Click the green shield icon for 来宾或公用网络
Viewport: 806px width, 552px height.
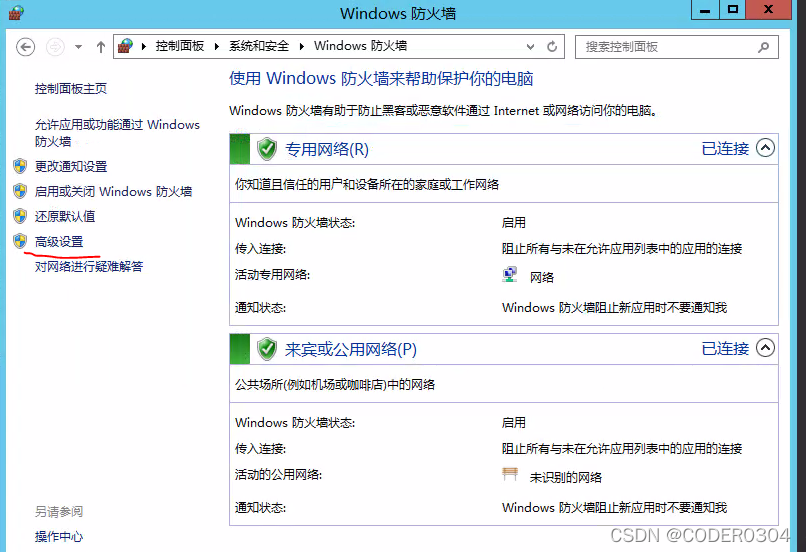(267, 349)
